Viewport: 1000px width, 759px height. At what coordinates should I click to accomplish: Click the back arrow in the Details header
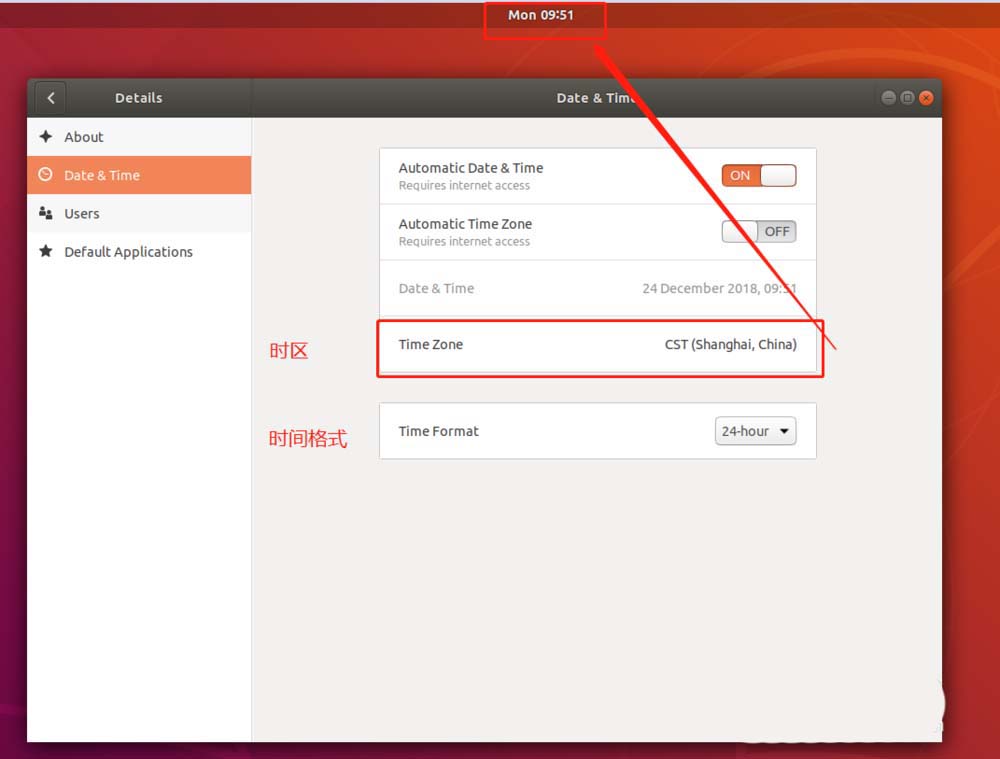coord(50,97)
